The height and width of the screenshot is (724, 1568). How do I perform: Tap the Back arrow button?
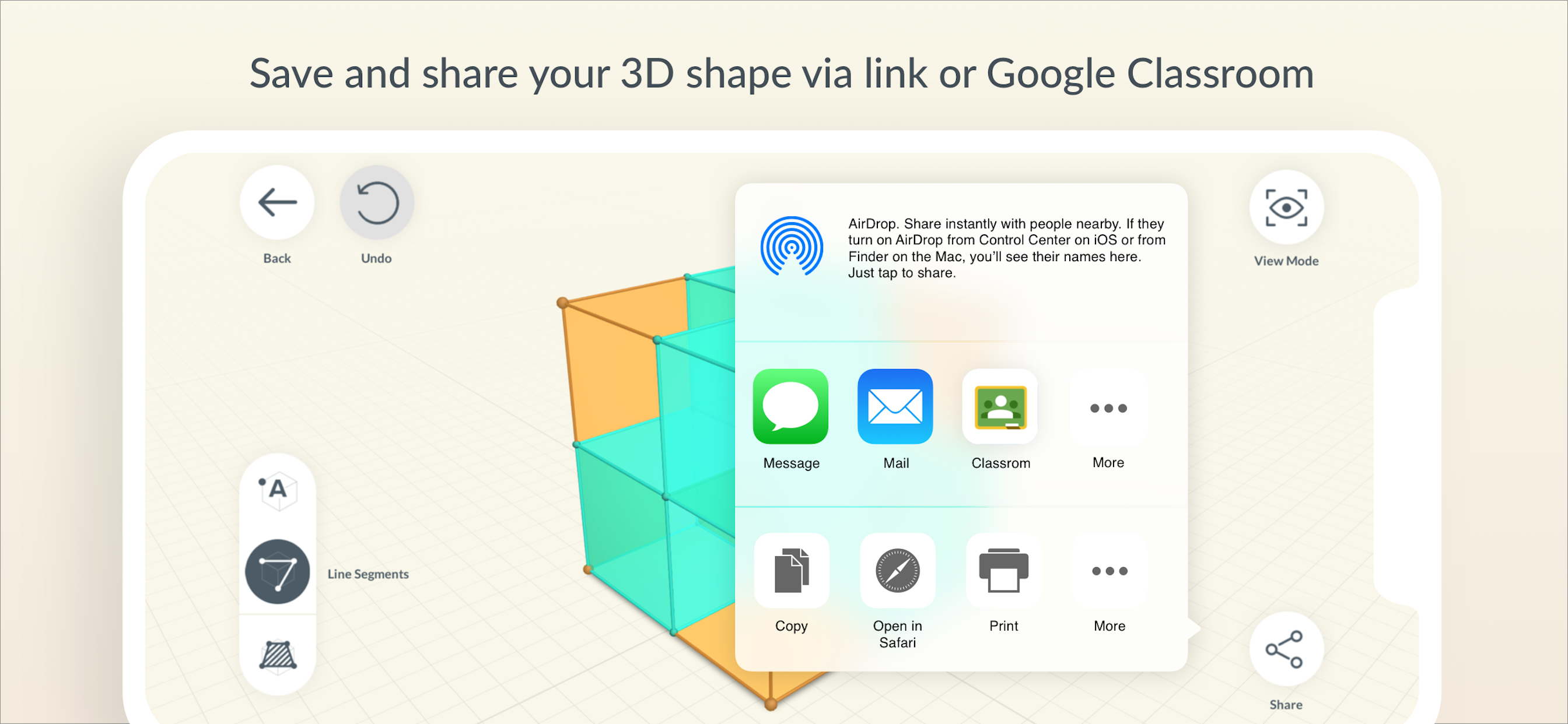[x=277, y=203]
